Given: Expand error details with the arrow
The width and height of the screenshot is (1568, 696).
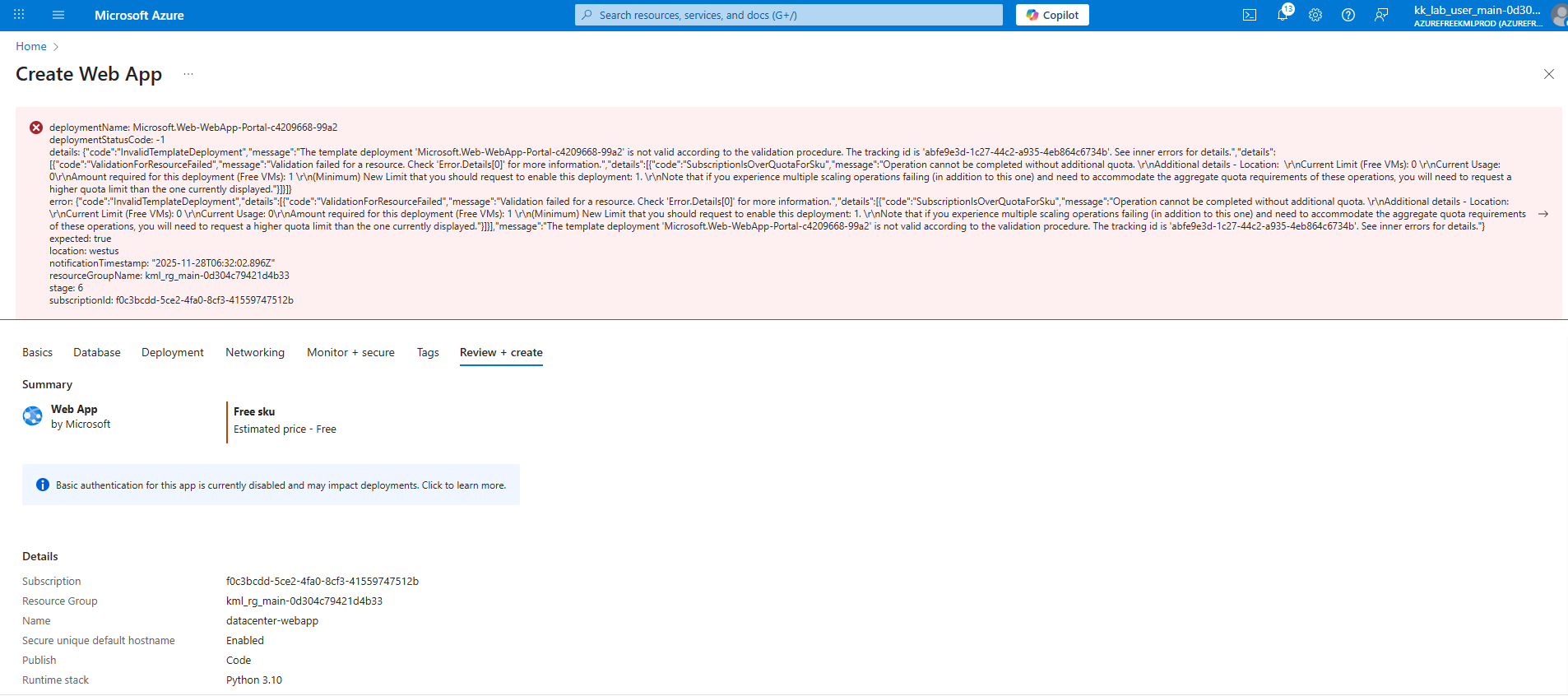Looking at the screenshot, I should [x=1543, y=214].
